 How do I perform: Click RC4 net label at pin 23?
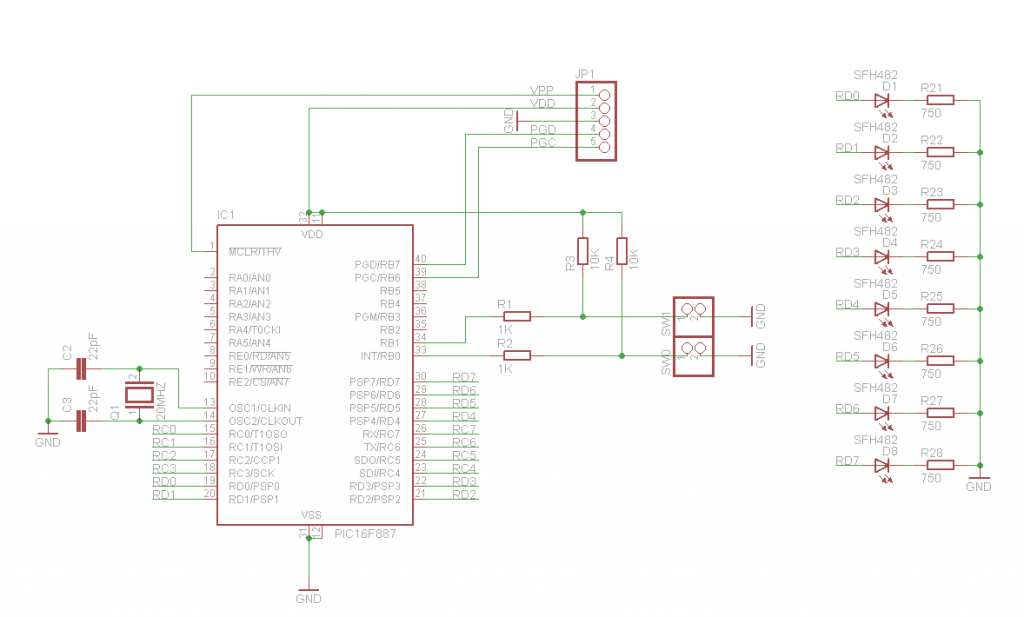(464, 469)
